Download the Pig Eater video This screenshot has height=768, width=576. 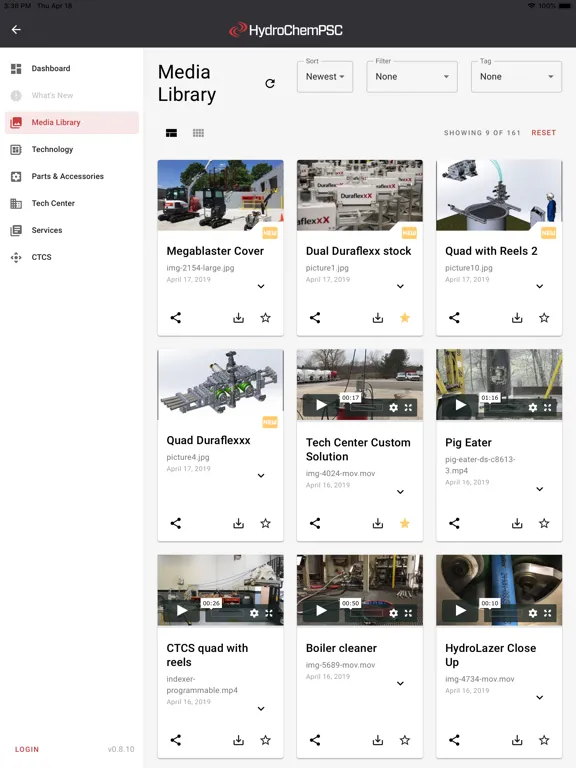pyautogui.click(x=517, y=524)
